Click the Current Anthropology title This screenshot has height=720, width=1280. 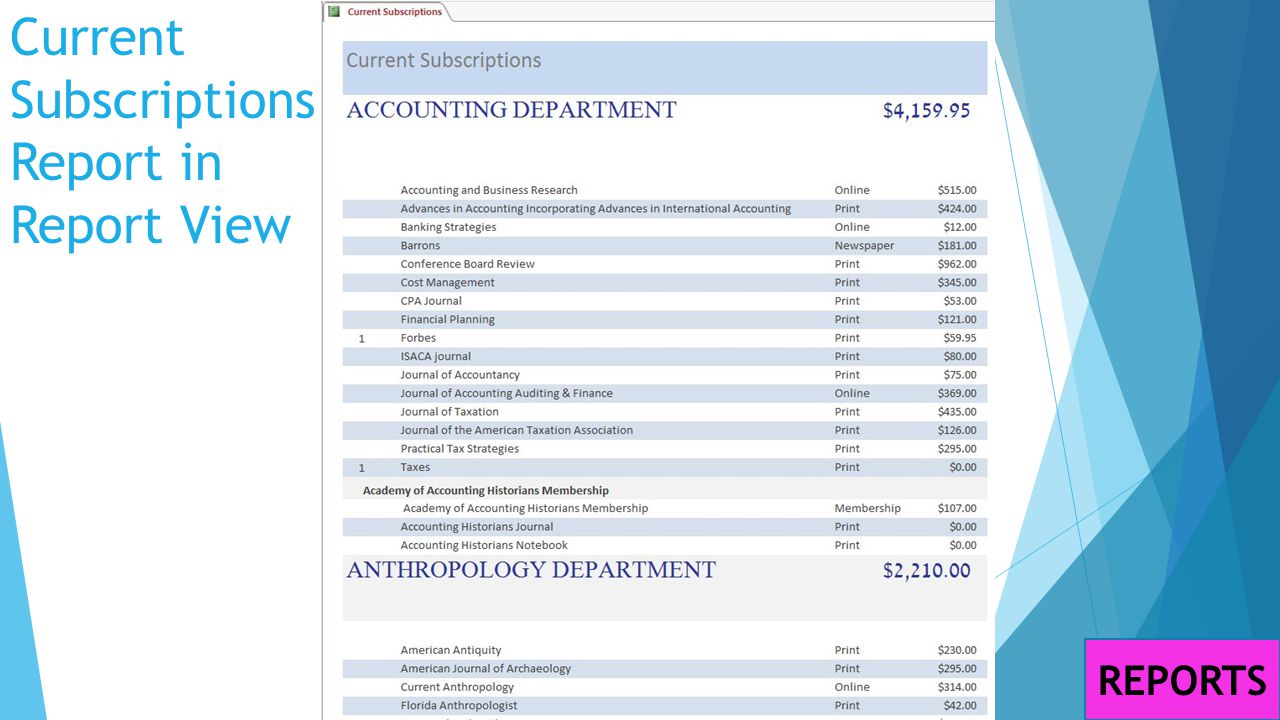click(x=457, y=687)
